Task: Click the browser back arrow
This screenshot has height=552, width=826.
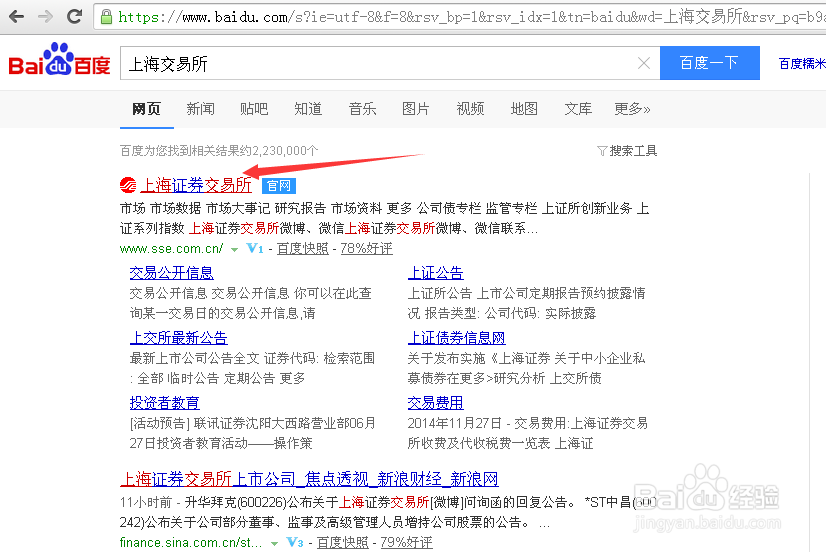Action: [16, 16]
